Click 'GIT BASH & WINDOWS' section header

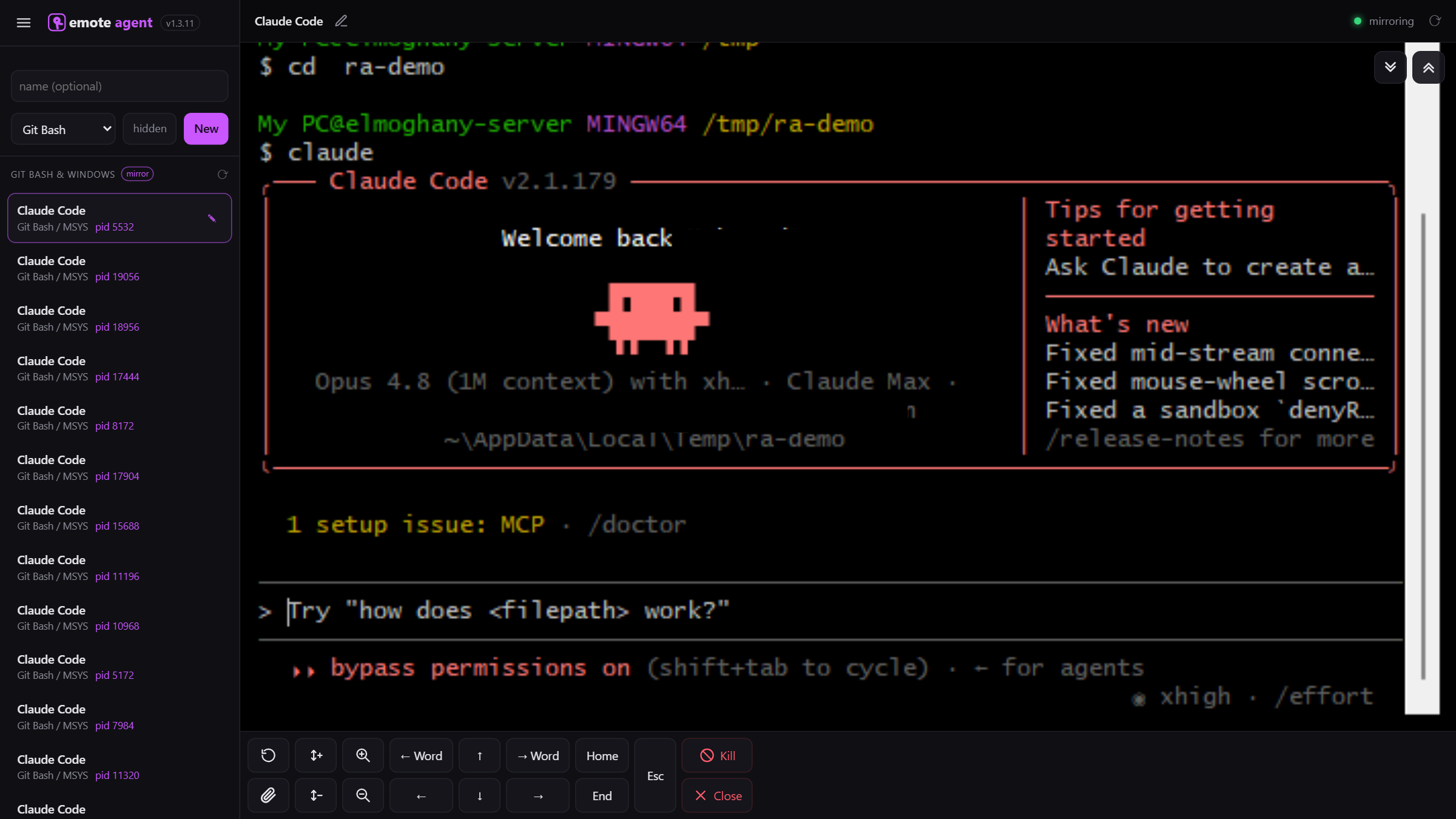pos(62,175)
